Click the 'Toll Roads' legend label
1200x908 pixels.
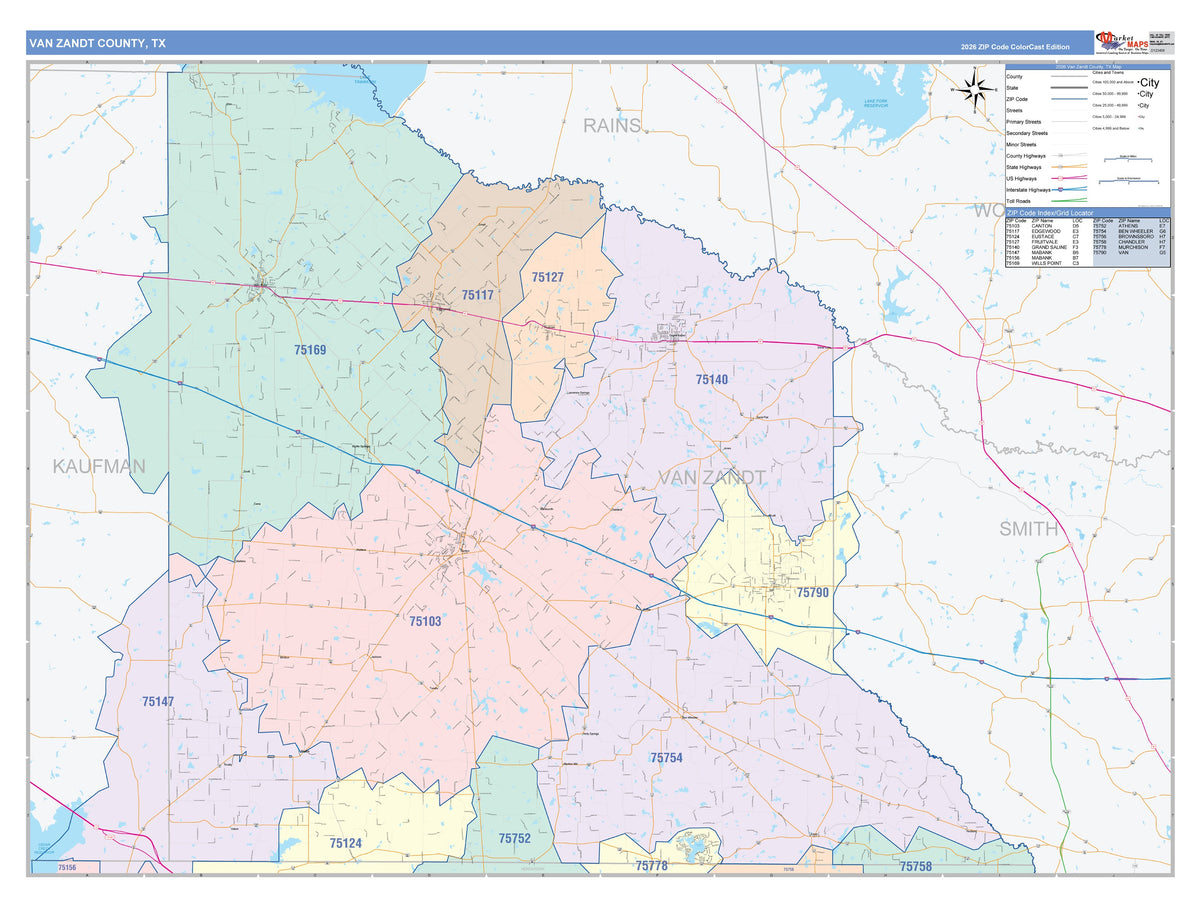1018,201
